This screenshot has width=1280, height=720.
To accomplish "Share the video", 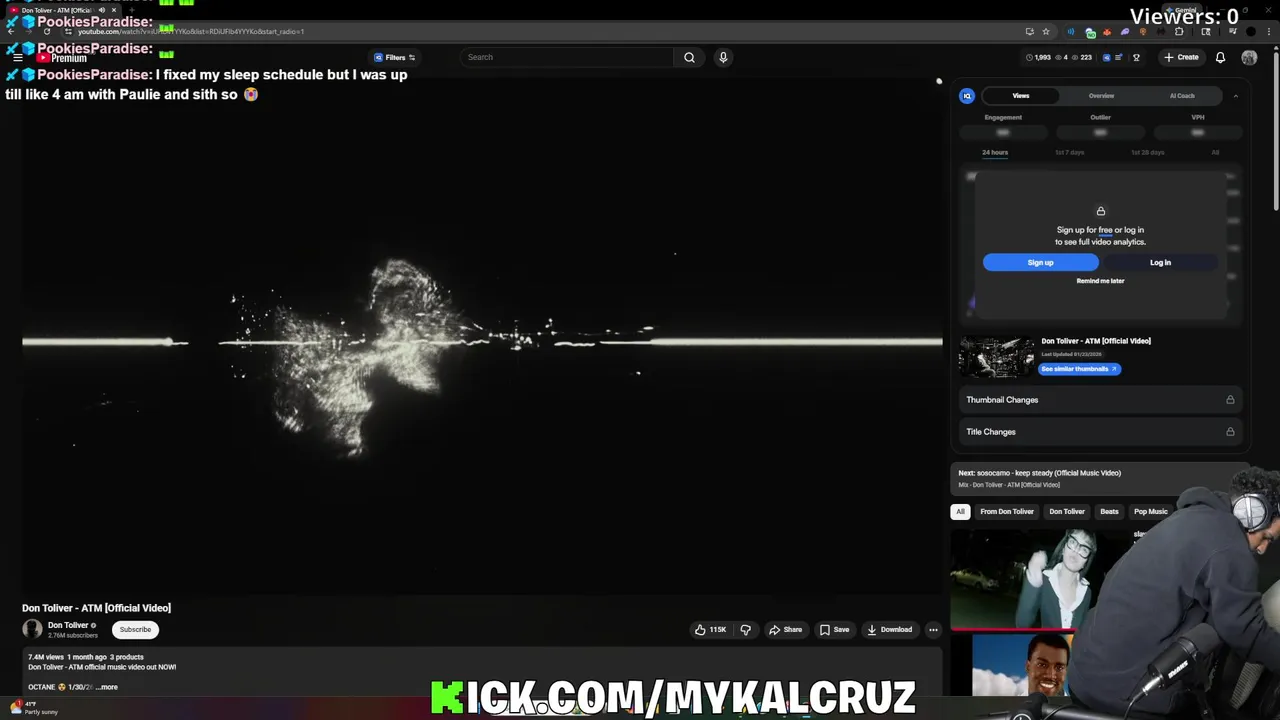I will coord(785,630).
